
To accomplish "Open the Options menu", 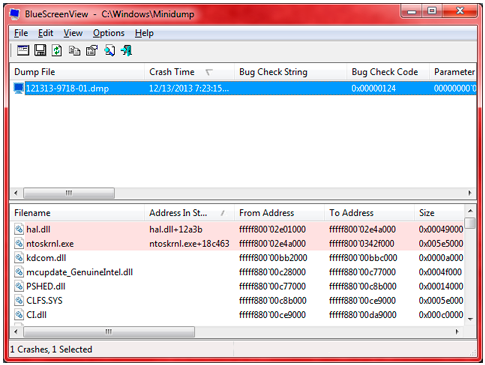I will [x=109, y=33].
